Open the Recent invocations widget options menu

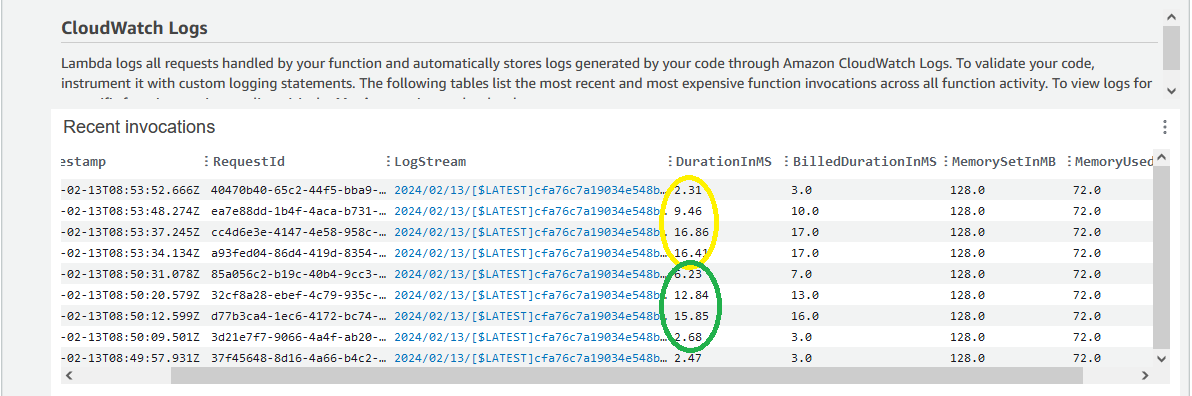(1163, 127)
